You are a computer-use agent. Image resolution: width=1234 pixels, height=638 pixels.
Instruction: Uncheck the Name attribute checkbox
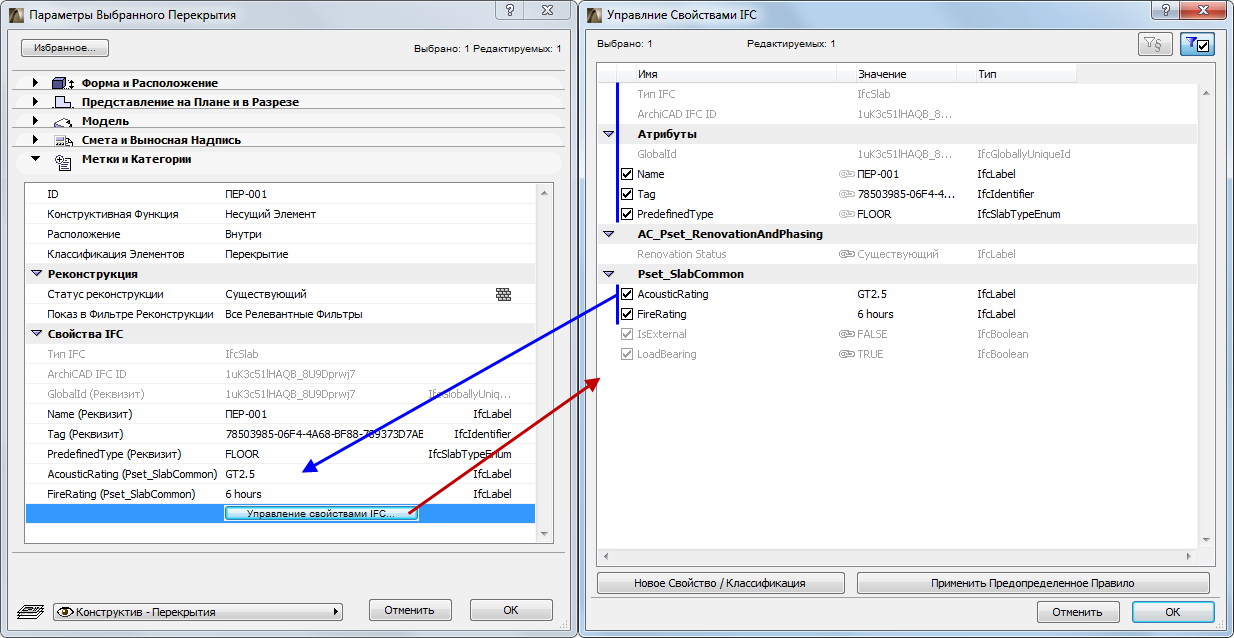tap(627, 174)
